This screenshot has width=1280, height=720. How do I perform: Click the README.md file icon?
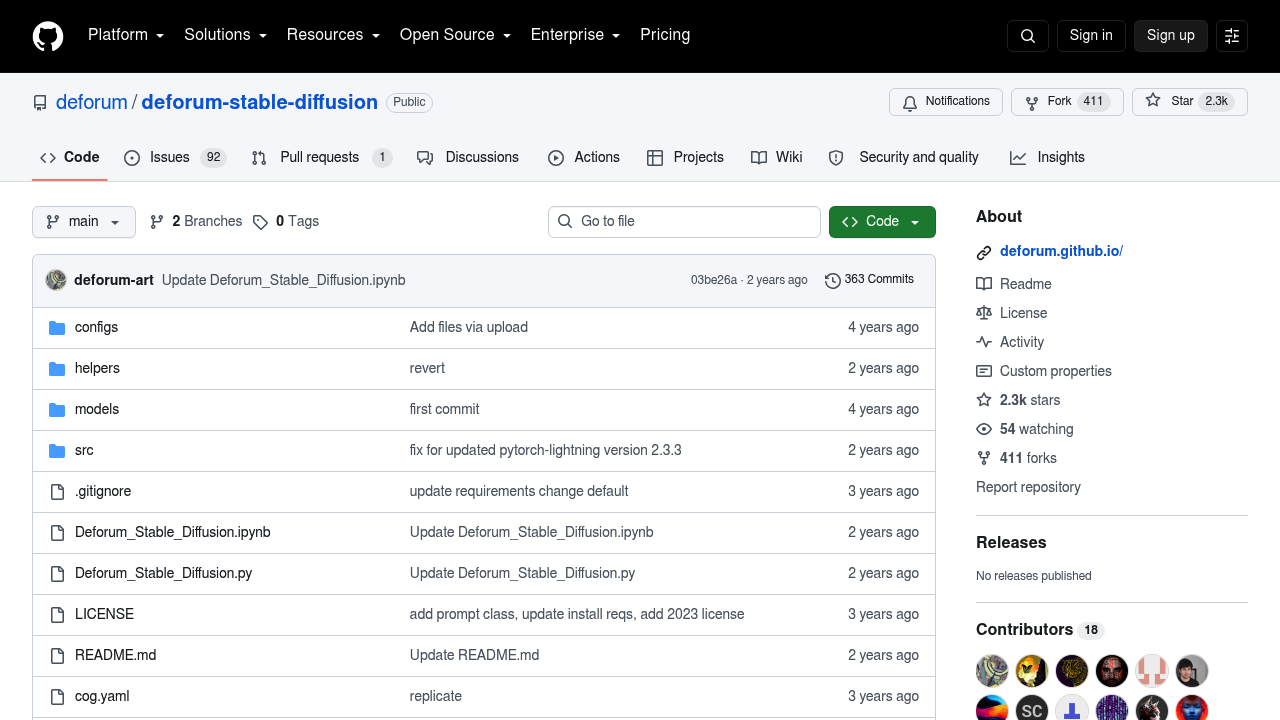click(x=57, y=656)
